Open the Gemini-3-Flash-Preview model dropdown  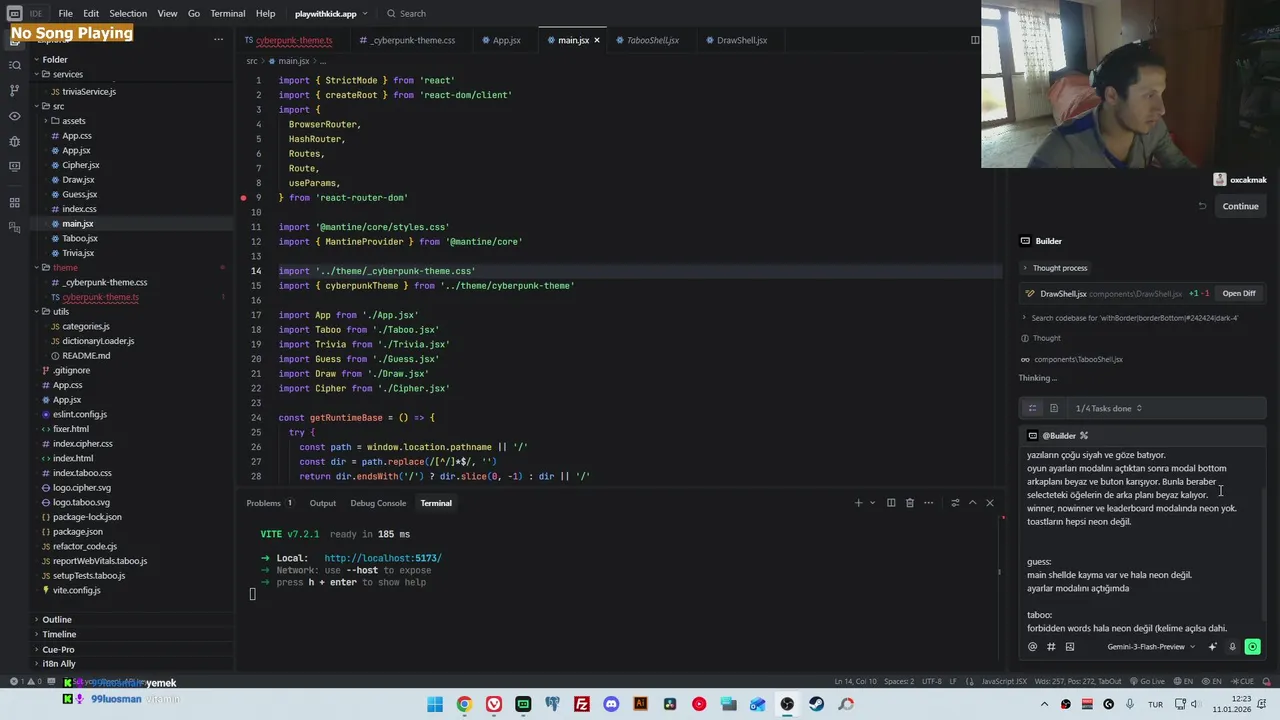click(x=1151, y=647)
